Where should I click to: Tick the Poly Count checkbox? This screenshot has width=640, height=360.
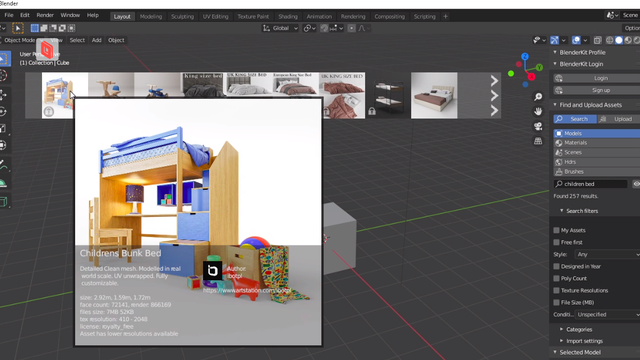coord(556,278)
